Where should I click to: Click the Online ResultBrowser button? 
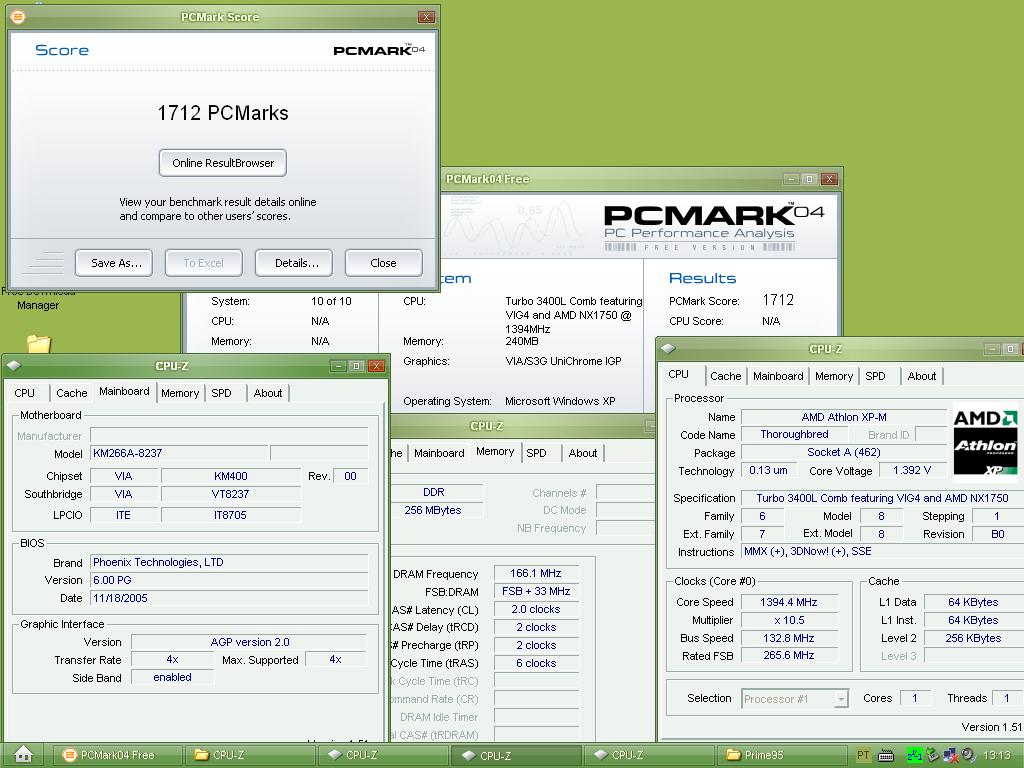223,163
